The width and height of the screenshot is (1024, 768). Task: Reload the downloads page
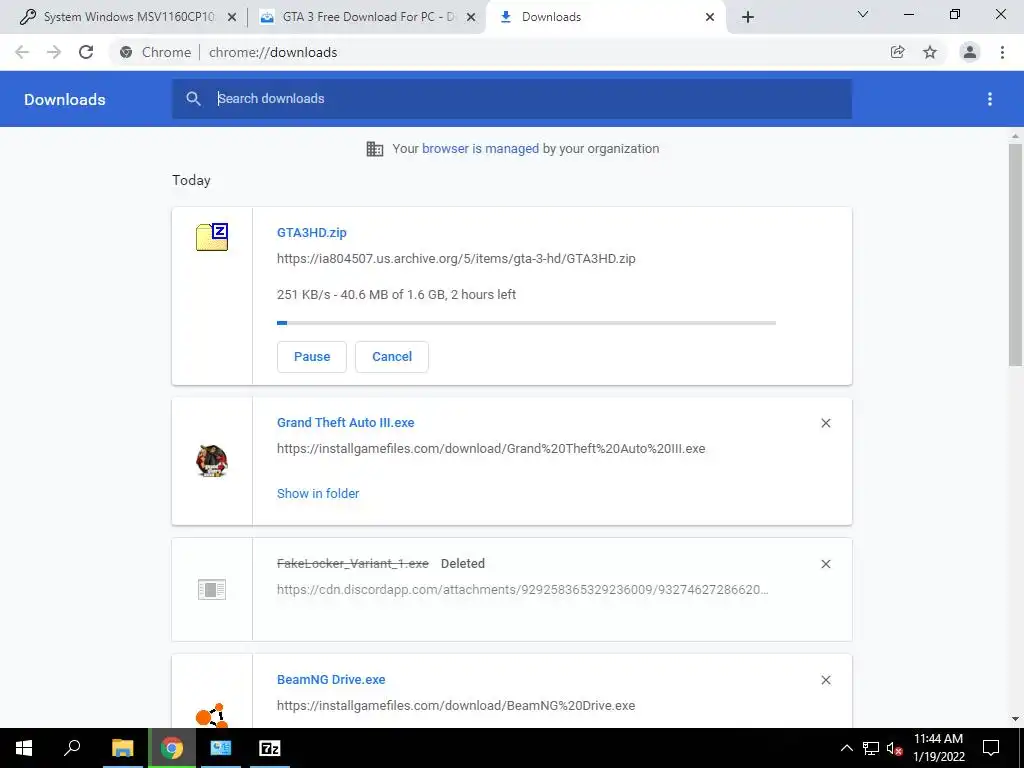pyautogui.click(x=86, y=52)
